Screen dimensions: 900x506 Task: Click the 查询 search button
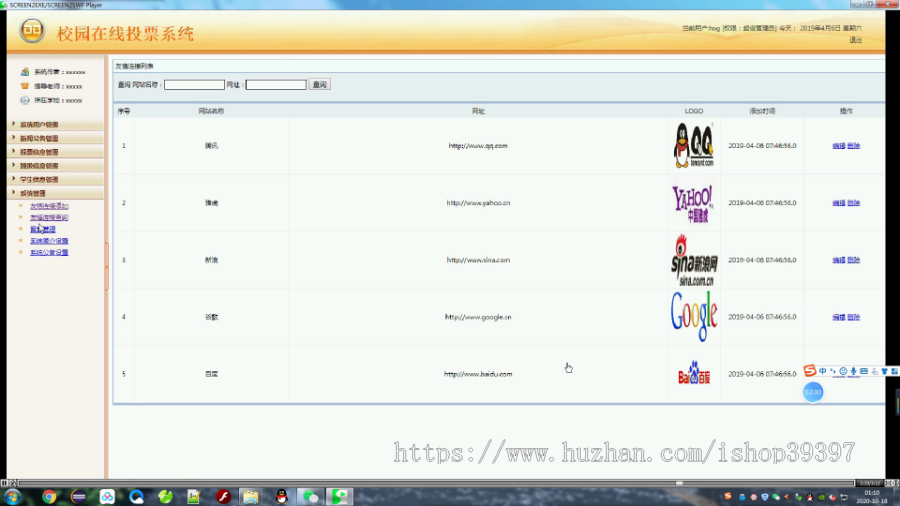319,84
